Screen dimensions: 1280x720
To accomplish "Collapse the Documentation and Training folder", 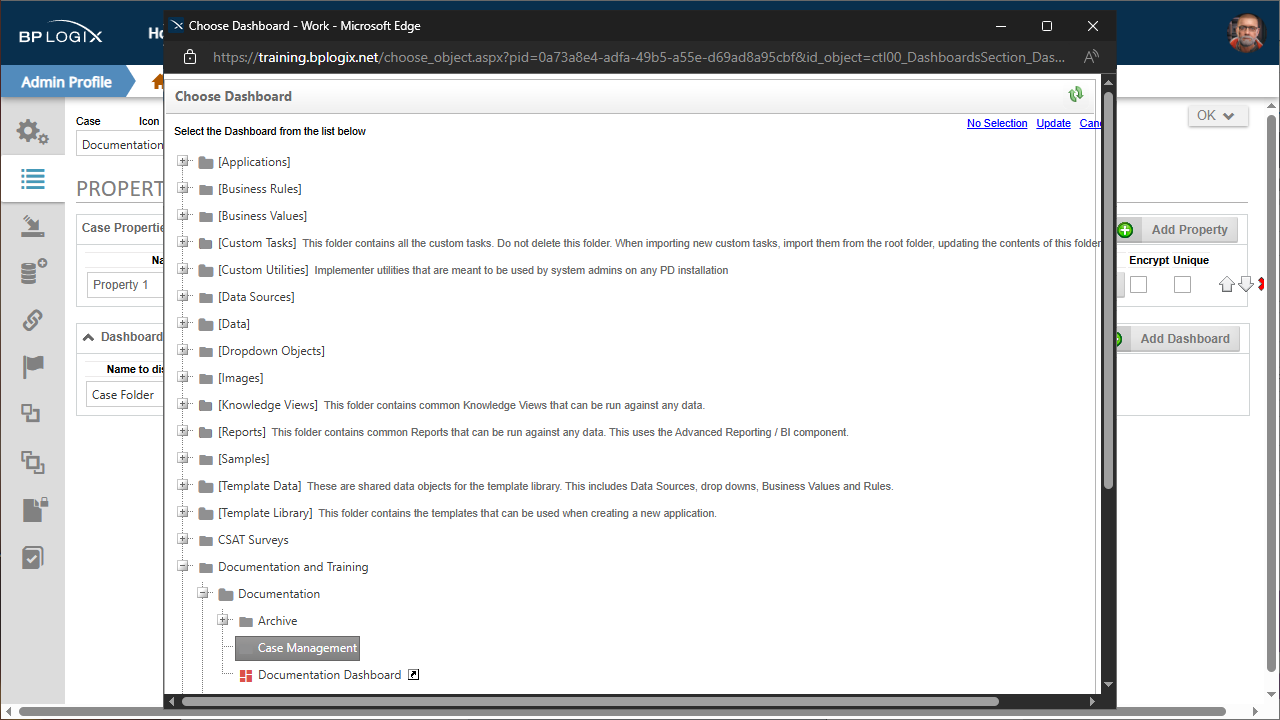I will click(x=183, y=566).
